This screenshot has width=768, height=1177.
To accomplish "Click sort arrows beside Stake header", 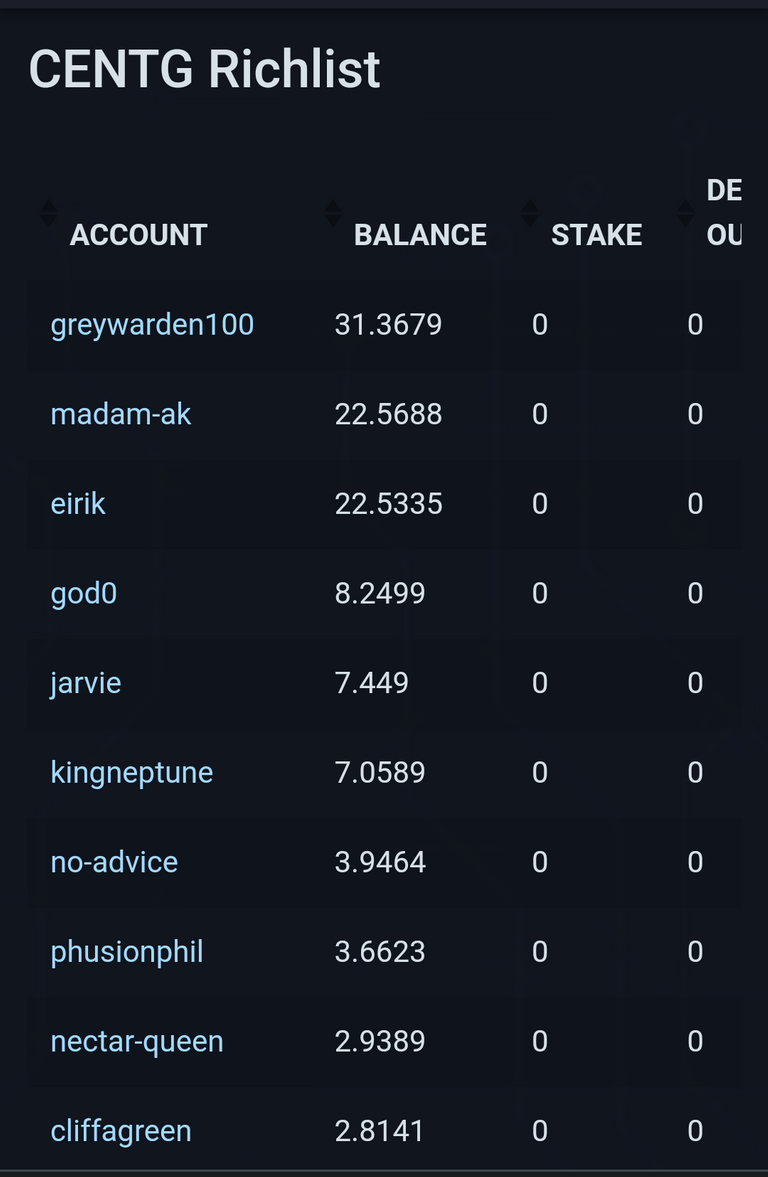I will 530,213.
